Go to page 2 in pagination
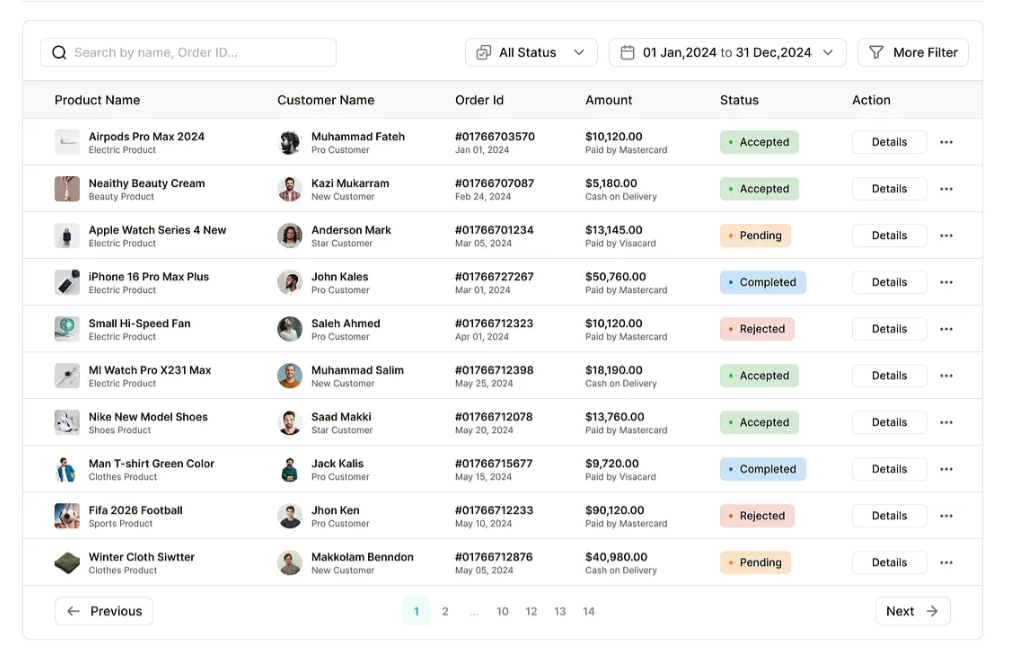The height and width of the screenshot is (663, 1015). pos(445,611)
